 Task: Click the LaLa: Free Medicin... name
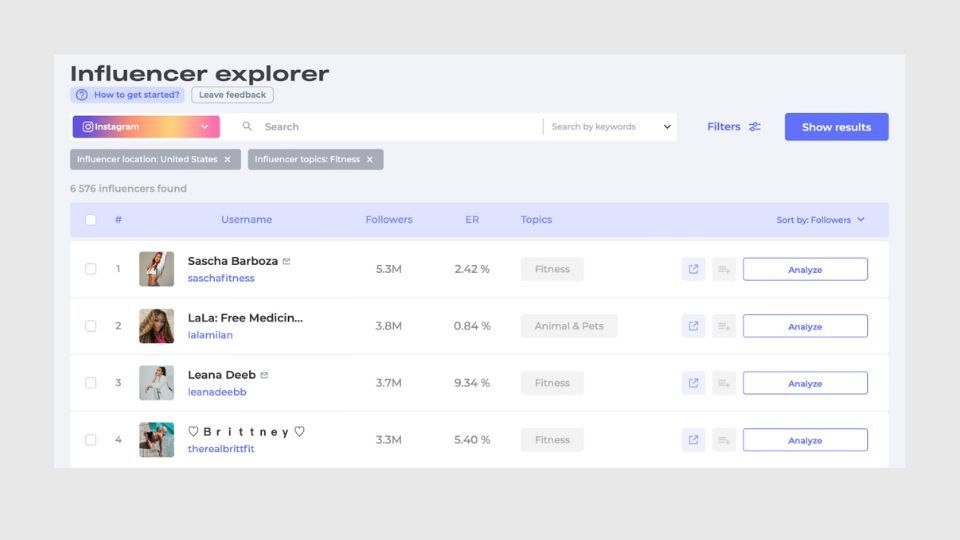click(x=245, y=318)
